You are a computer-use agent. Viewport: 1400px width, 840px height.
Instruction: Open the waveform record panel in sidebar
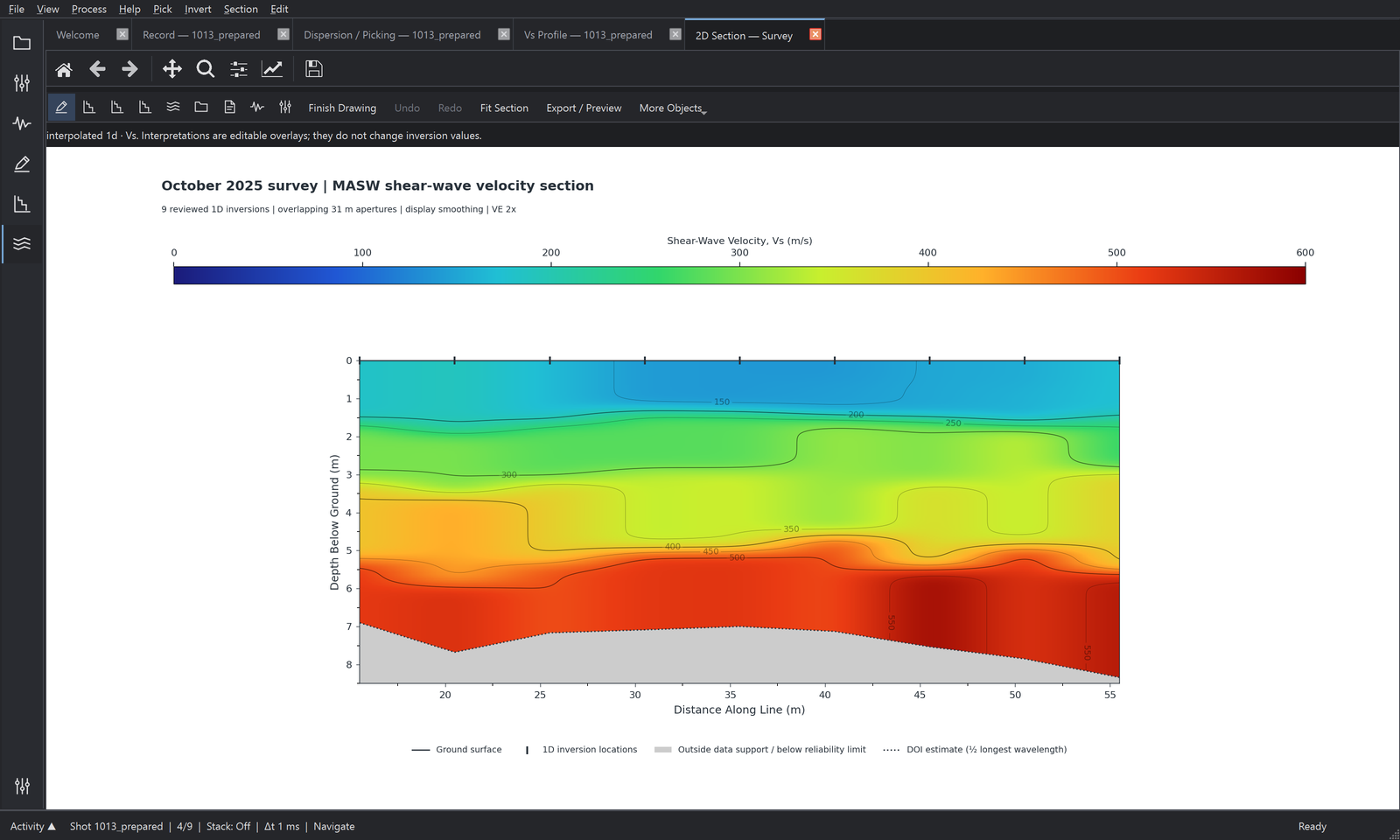pyautogui.click(x=22, y=123)
